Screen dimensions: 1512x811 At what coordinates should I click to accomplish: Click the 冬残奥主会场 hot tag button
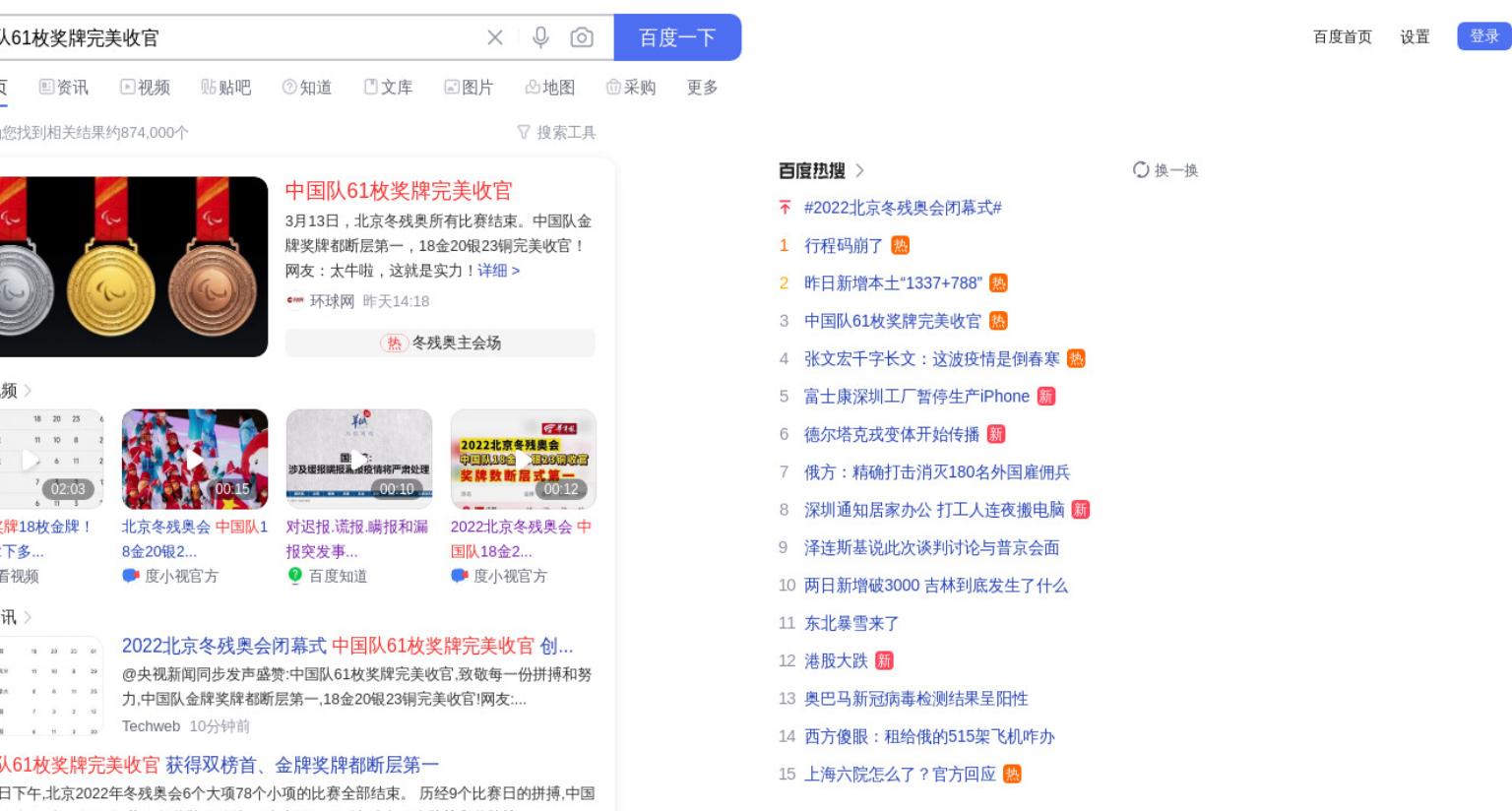click(x=440, y=343)
